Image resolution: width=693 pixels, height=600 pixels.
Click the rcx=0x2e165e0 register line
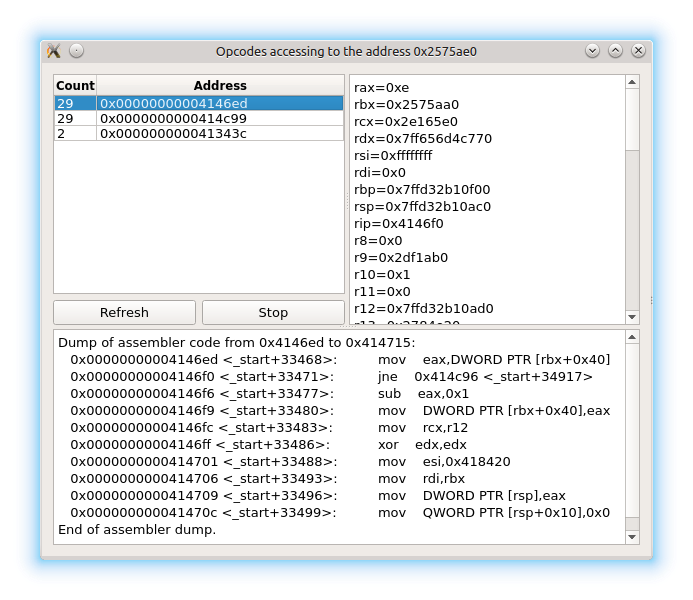(406, 122)
